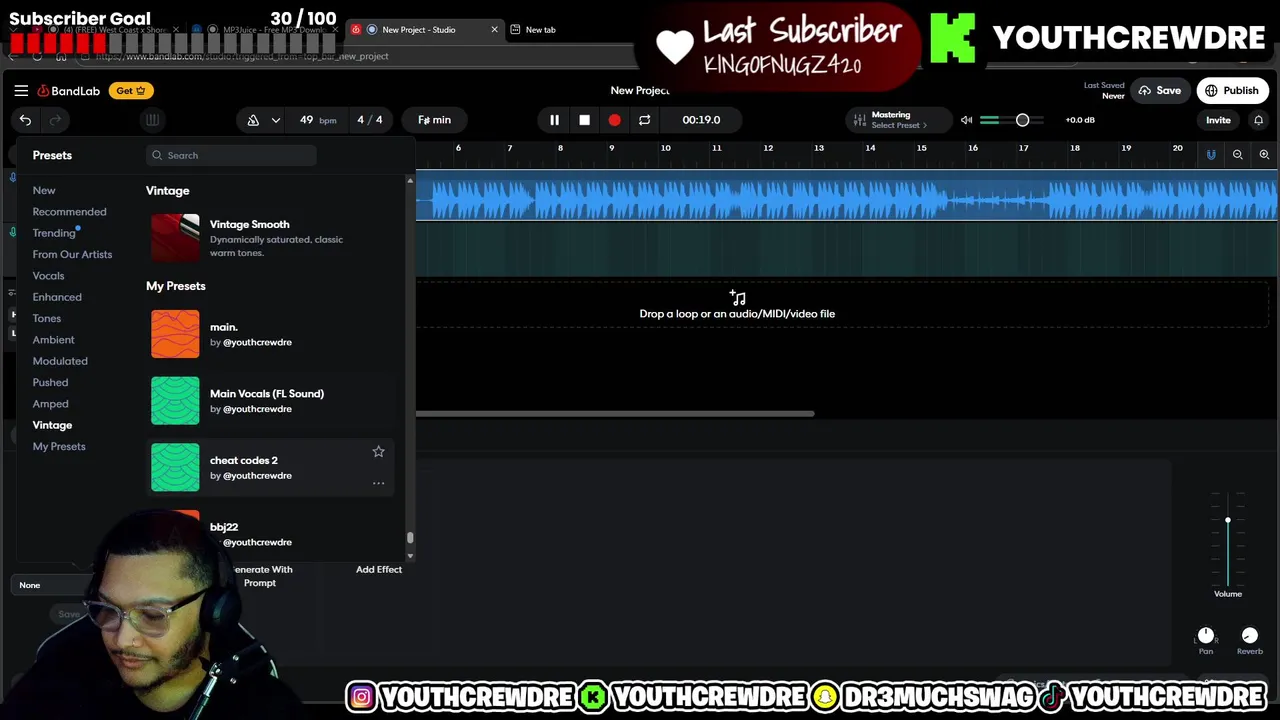The width and height of the screenshot is (1280, 720).
Task: Switch to New Project - Studio browser tab
Action: (x=425, y=30)
